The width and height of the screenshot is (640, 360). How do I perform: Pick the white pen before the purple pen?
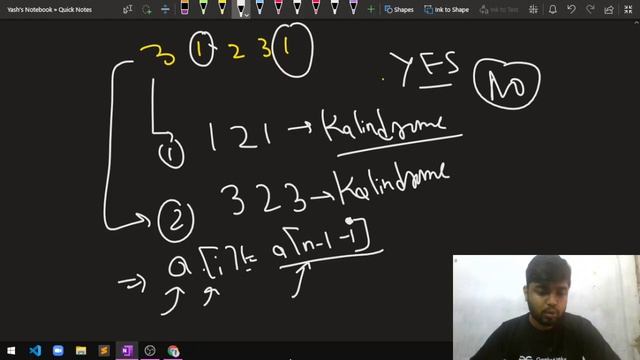(335, 8)
